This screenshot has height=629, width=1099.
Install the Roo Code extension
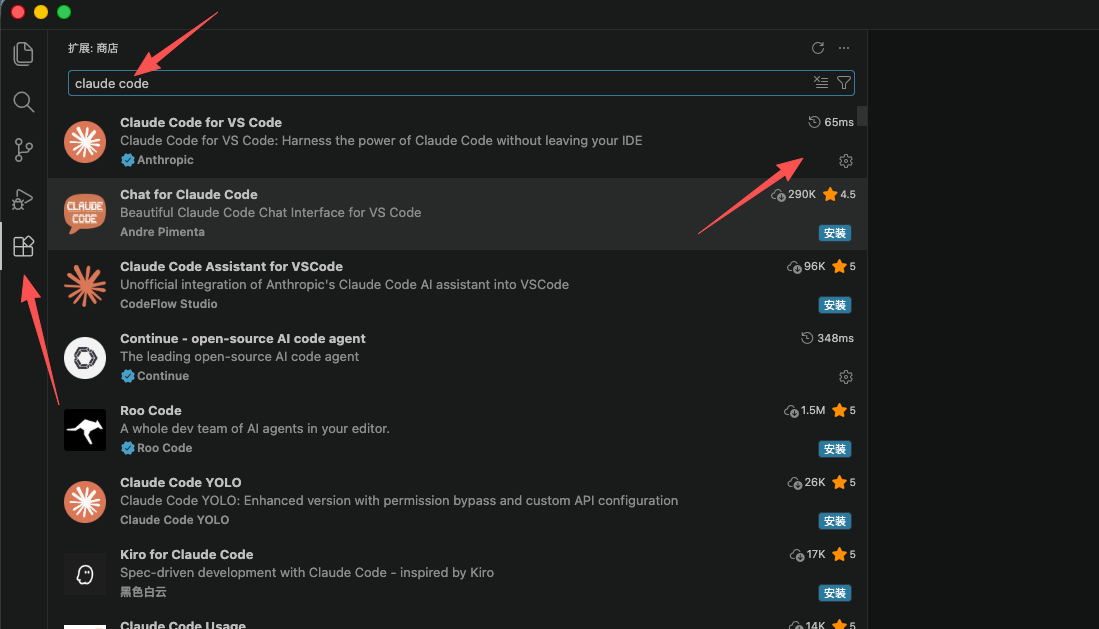pyautogui.click(x=835, y=449)
